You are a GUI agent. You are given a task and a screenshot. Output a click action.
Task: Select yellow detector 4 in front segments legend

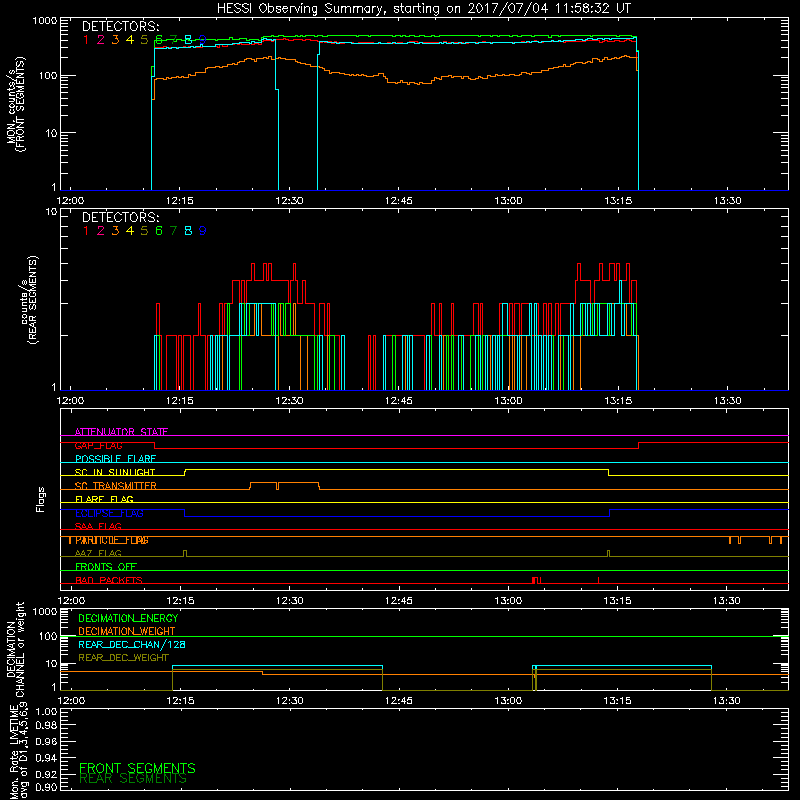[130, 40]
